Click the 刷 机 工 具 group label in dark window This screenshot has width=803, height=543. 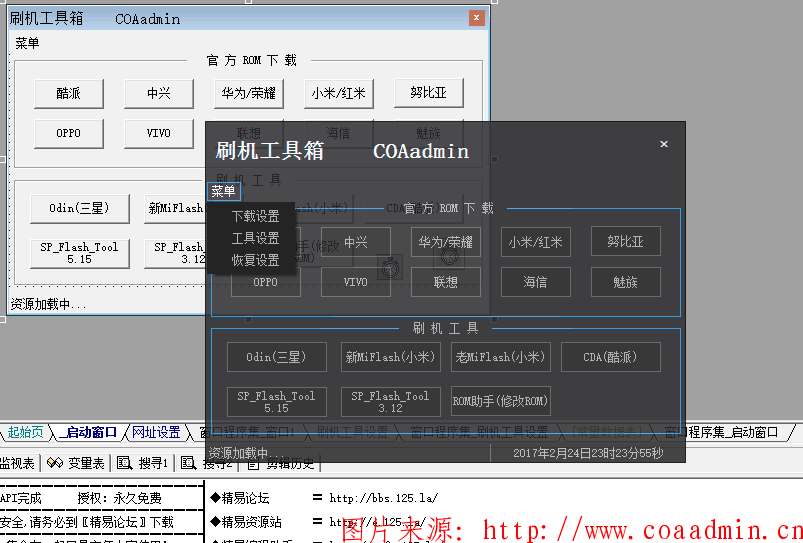[x=446, y=328]
